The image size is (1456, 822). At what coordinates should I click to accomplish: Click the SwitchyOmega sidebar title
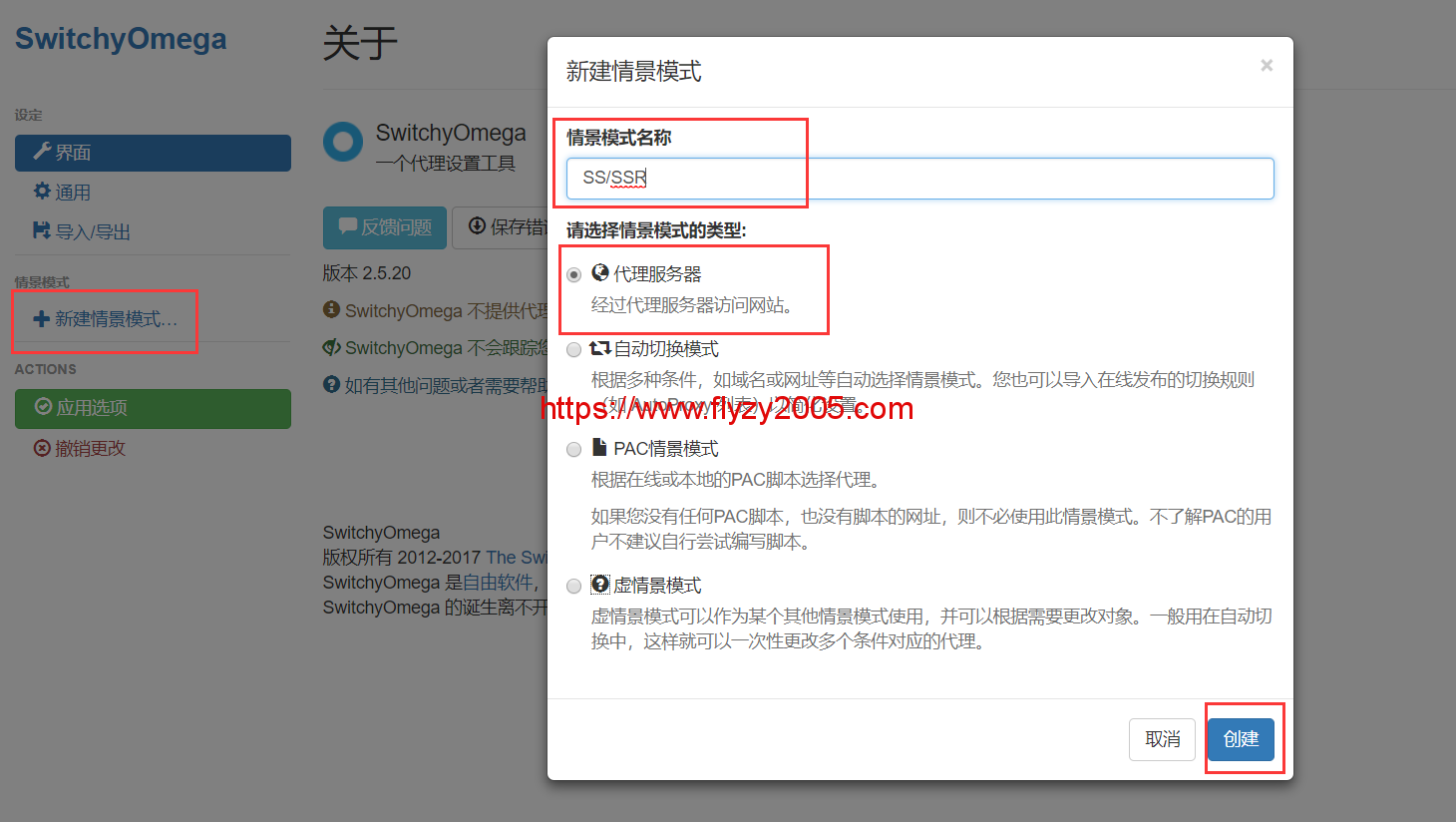[x=121, y=39]
